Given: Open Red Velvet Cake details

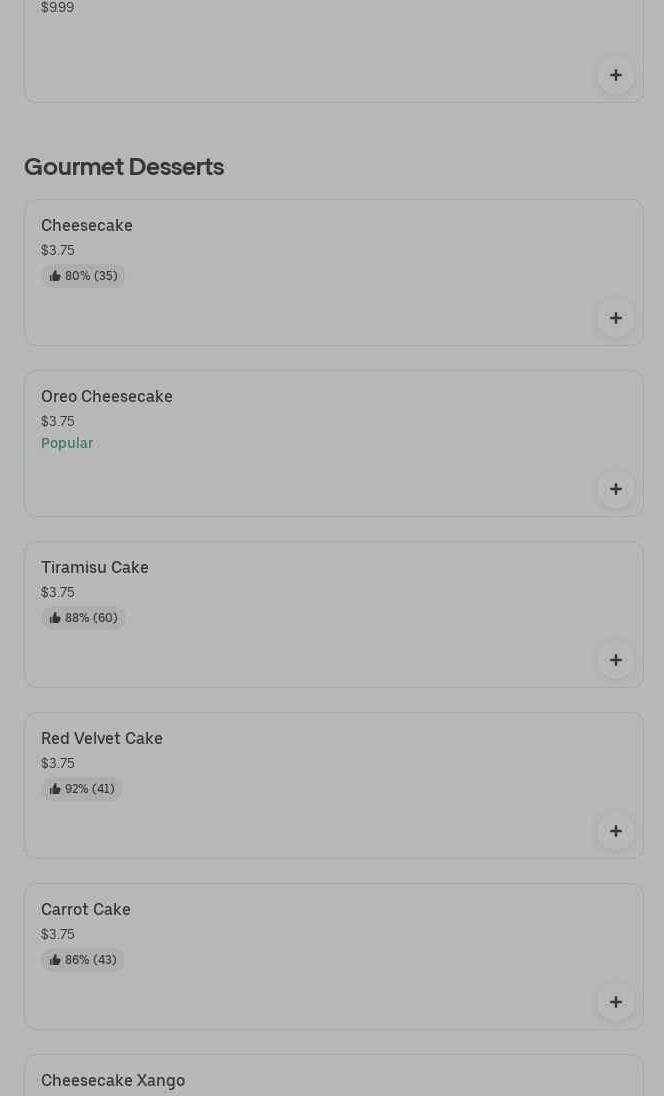Looking at the screenshot, I should point(102,738).
